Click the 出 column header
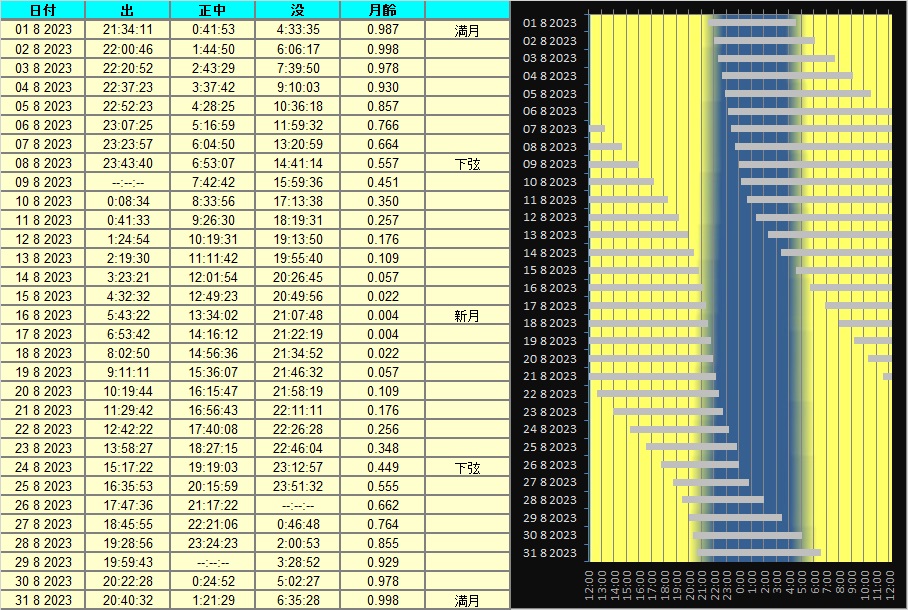The image size is (908, 610). (128, 10)
